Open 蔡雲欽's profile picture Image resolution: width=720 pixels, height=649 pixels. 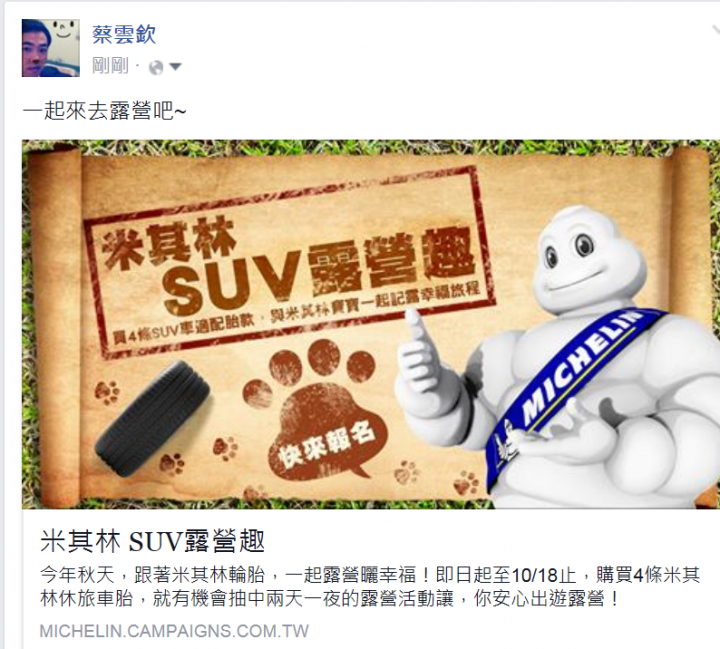pyautogui.click(x=51, y=48)
